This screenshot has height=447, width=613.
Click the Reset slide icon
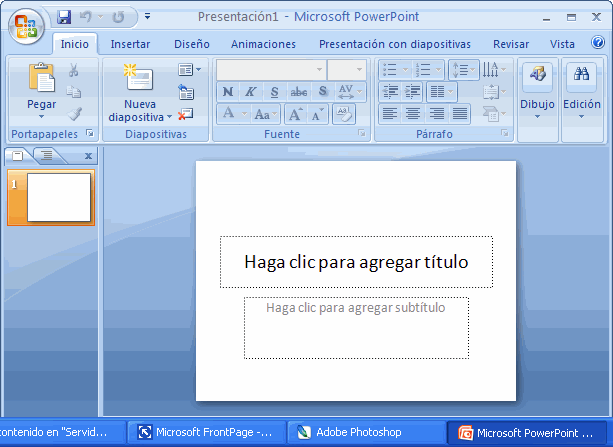click(x=186, y=92)
